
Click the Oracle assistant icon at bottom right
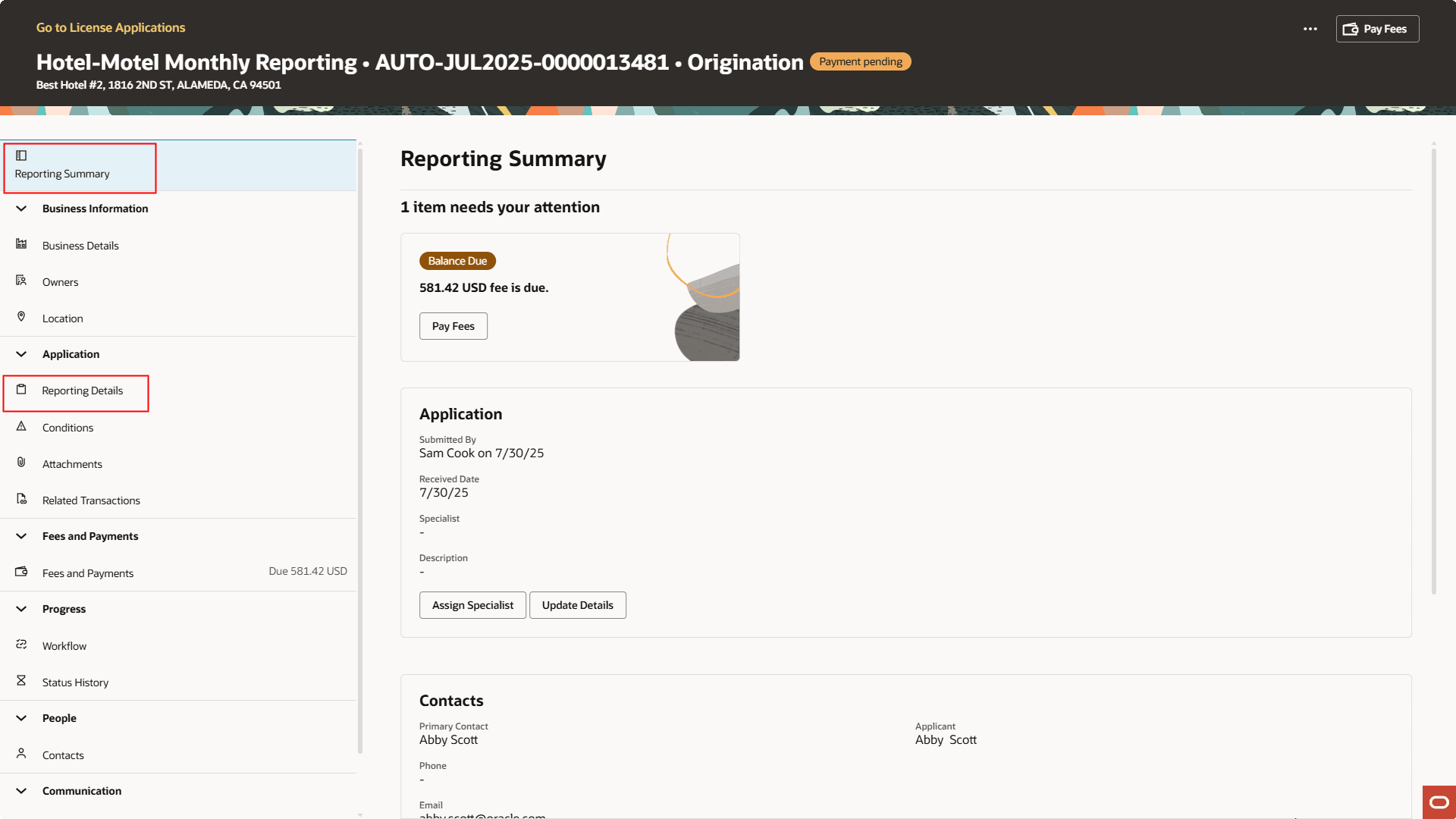tap(1439, 802)
